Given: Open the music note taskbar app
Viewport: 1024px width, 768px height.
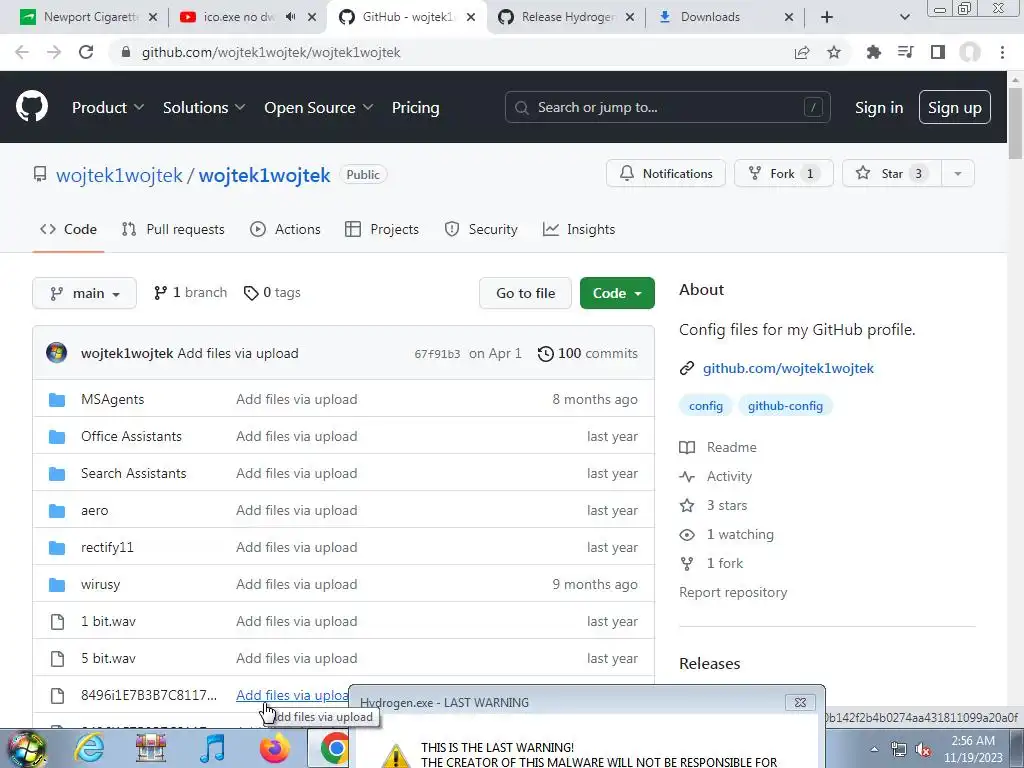Looking at the screenshot, I should (213, 748).
